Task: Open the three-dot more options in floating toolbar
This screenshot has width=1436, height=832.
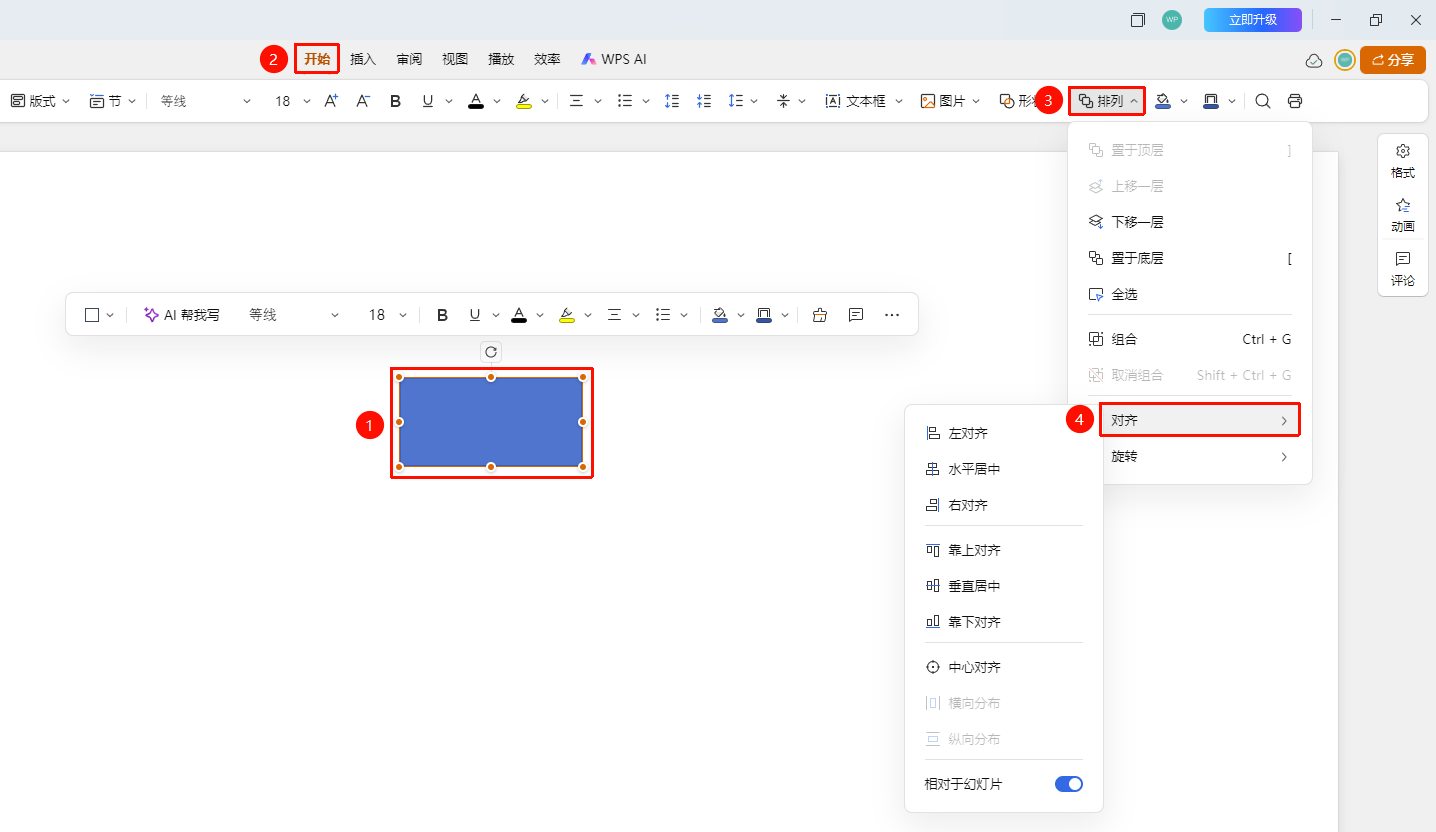Action: click(x=892, y=315)
